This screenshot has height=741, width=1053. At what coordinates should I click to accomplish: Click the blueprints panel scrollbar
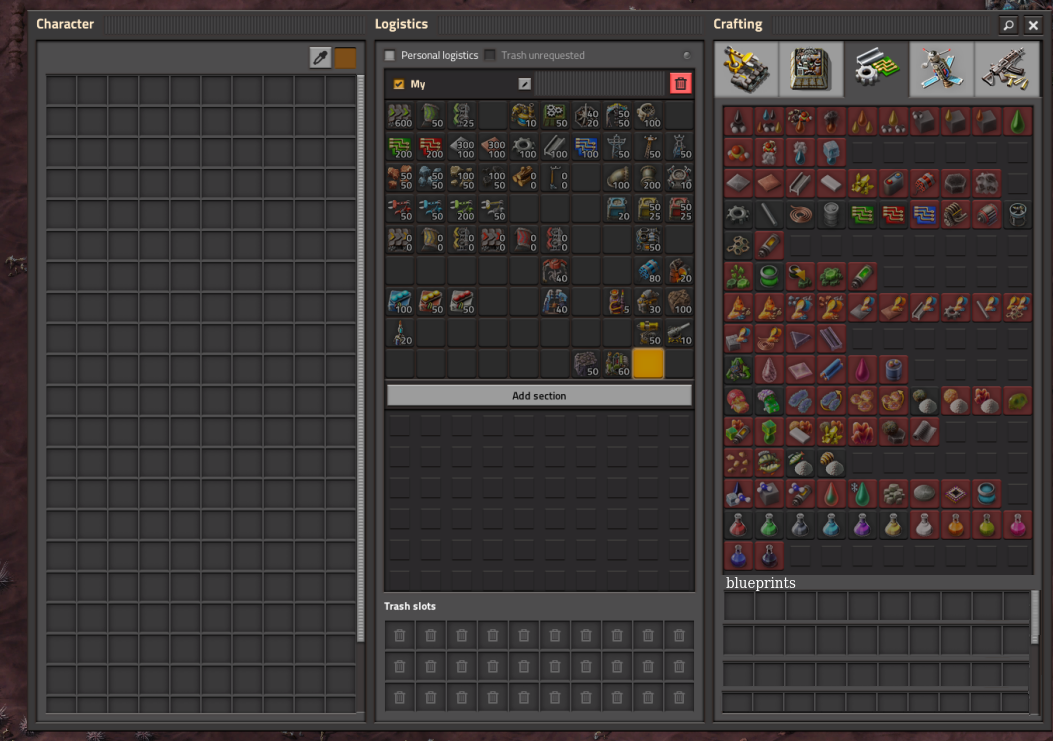point(1034,617)
